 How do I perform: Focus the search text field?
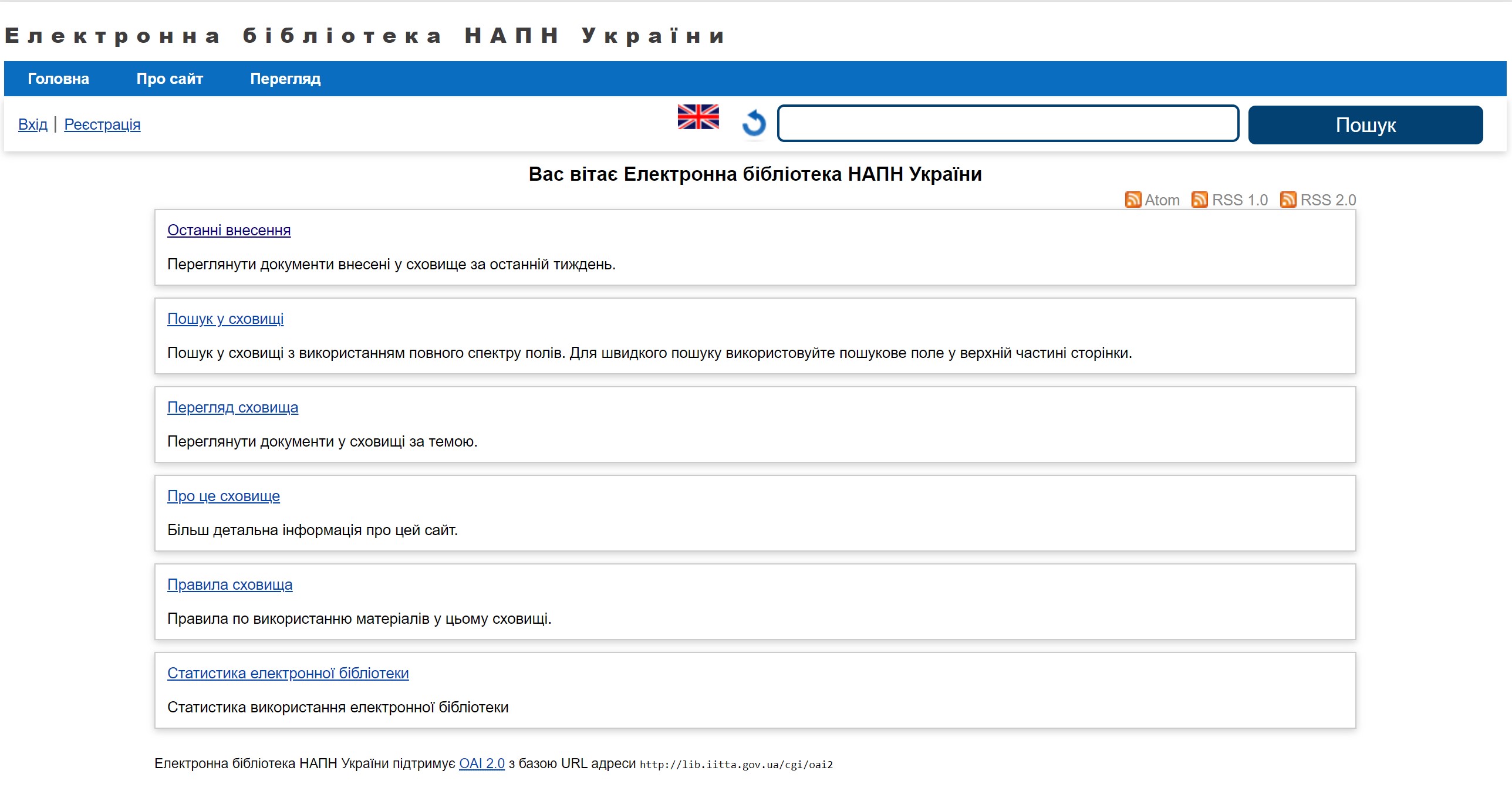(1008, 124)
